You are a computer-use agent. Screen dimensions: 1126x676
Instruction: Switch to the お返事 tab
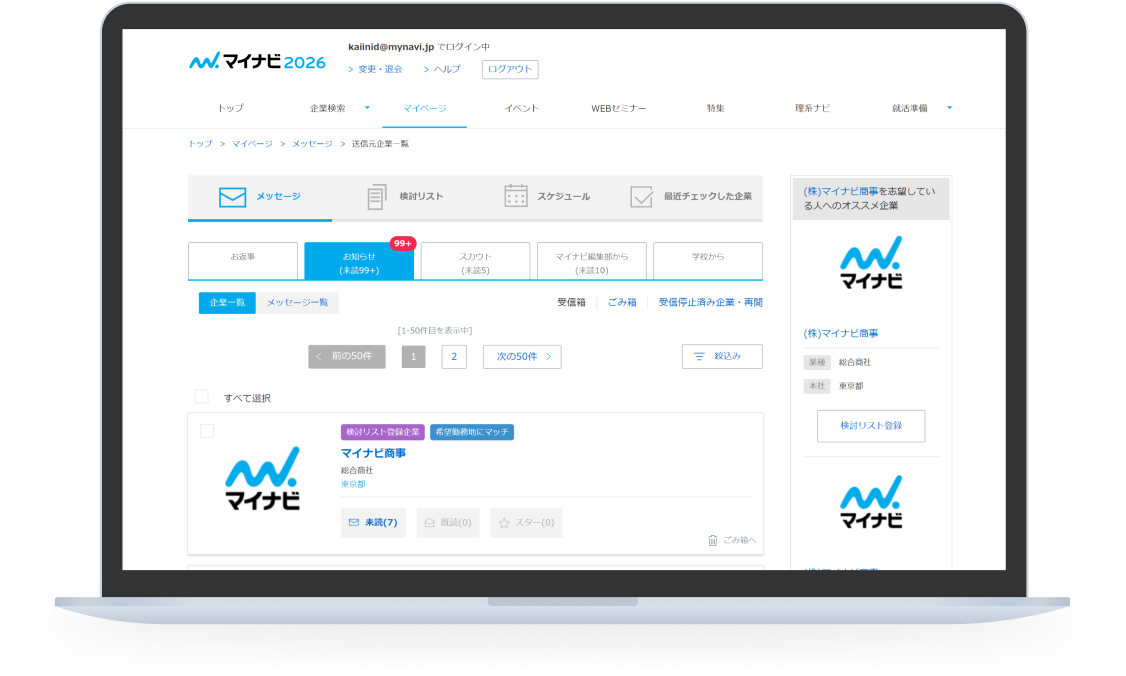[243, 261]
